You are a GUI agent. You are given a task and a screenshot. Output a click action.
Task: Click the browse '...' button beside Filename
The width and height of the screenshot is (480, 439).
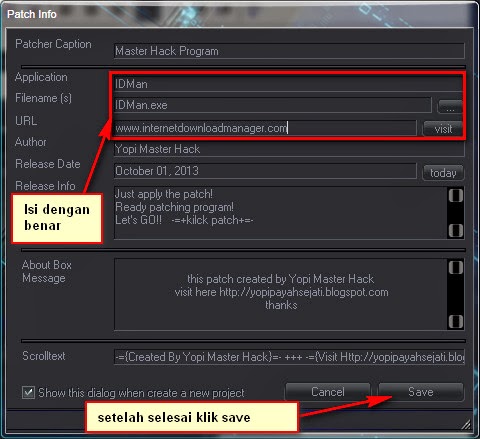(450, 107)
